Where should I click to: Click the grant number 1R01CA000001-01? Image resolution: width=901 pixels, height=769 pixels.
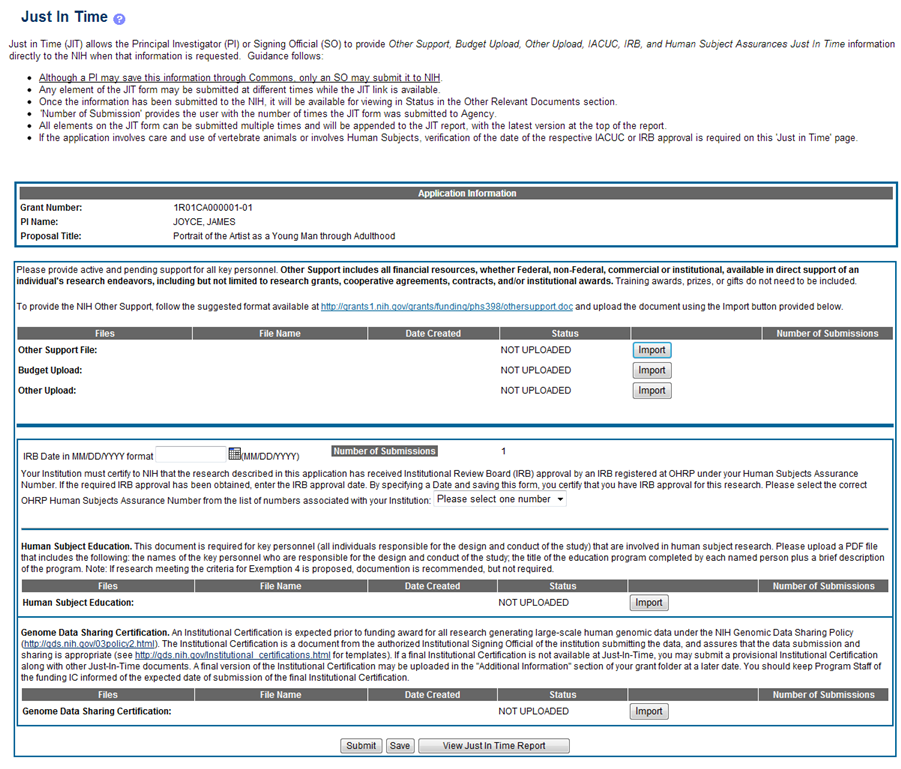point(213,208)
